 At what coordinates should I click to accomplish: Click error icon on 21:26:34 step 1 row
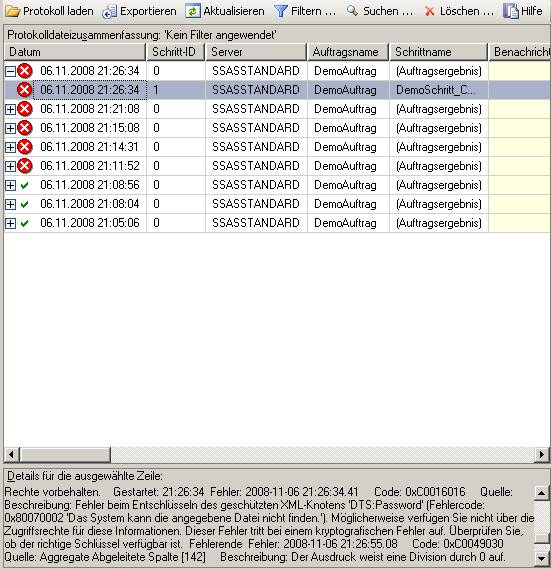(25, 90)
